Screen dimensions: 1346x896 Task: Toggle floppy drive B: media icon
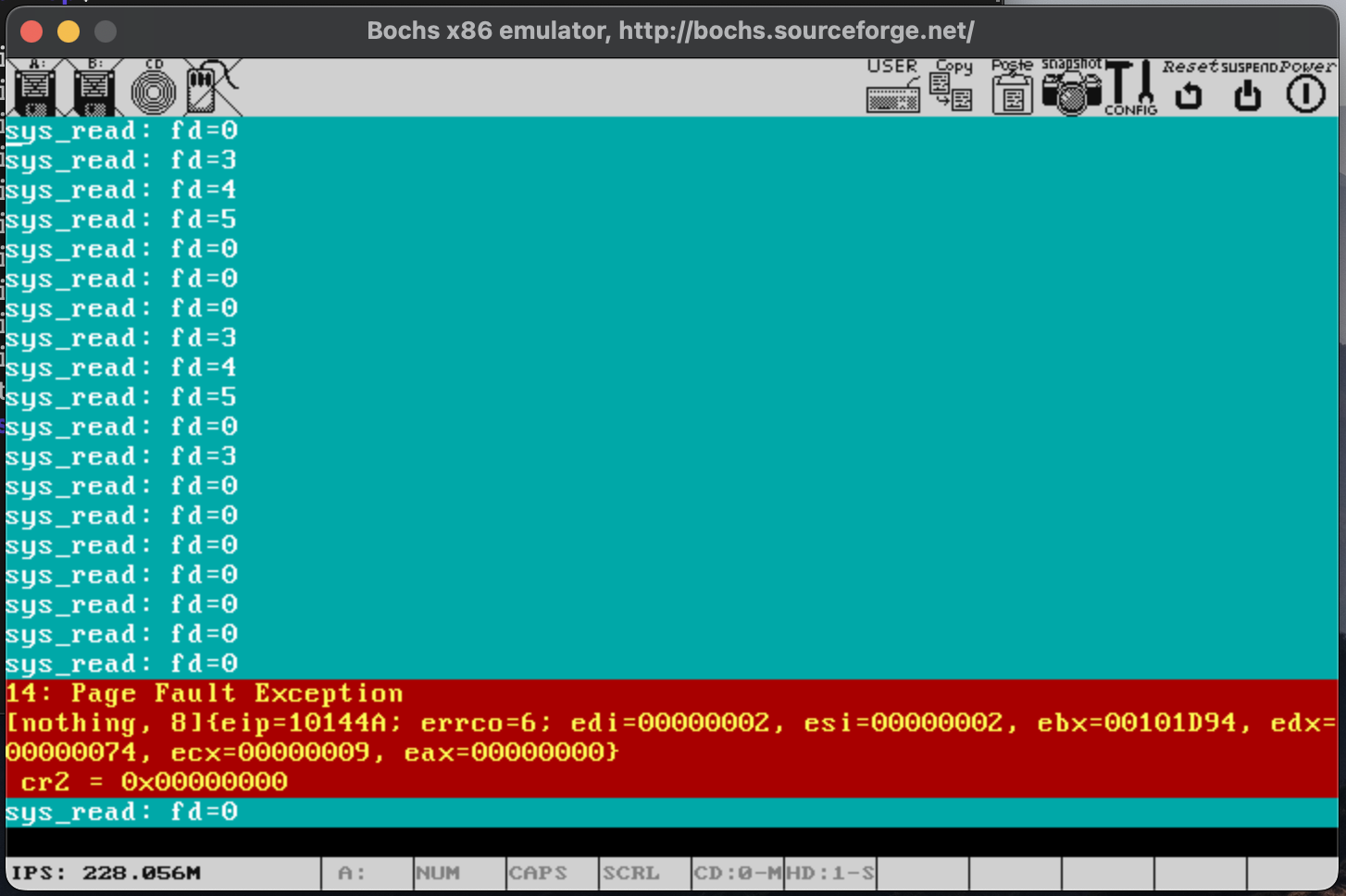point(94,88)
